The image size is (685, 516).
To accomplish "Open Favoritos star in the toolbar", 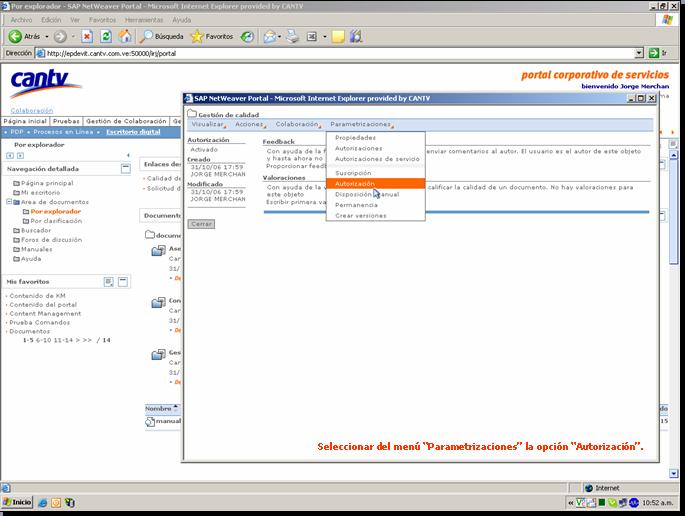I will tap(212, 37).
